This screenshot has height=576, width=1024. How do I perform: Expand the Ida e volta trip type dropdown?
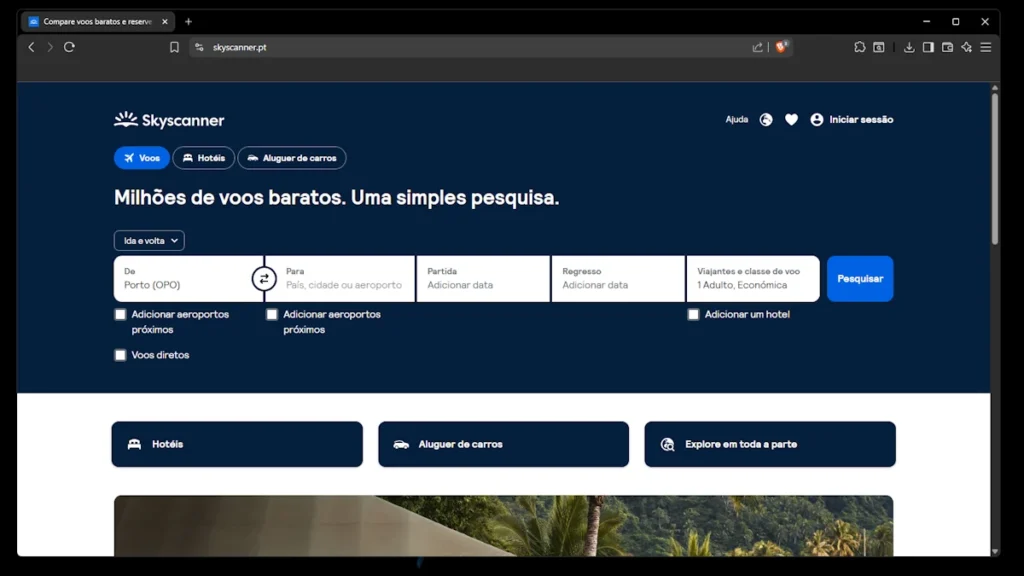149,241
